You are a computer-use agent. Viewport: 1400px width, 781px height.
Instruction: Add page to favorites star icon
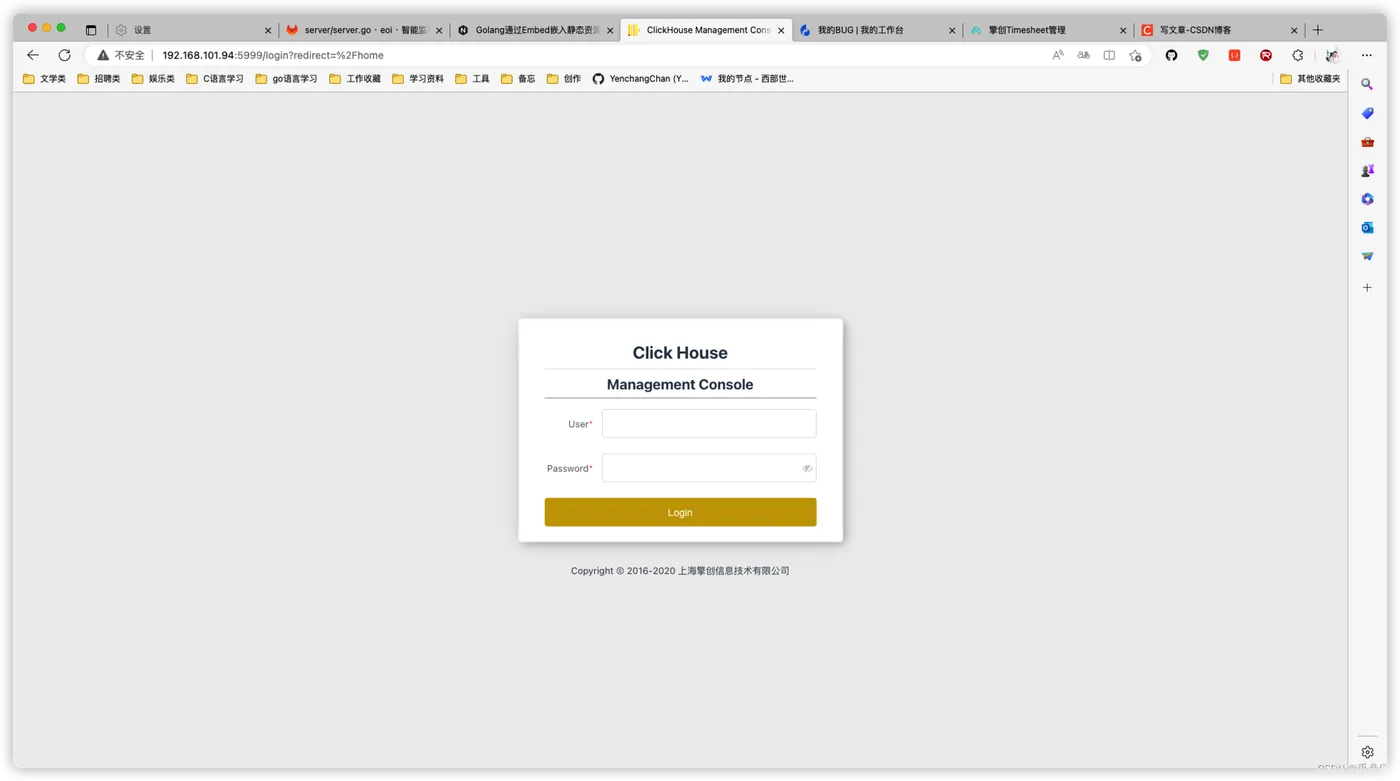pos(1135,55)
